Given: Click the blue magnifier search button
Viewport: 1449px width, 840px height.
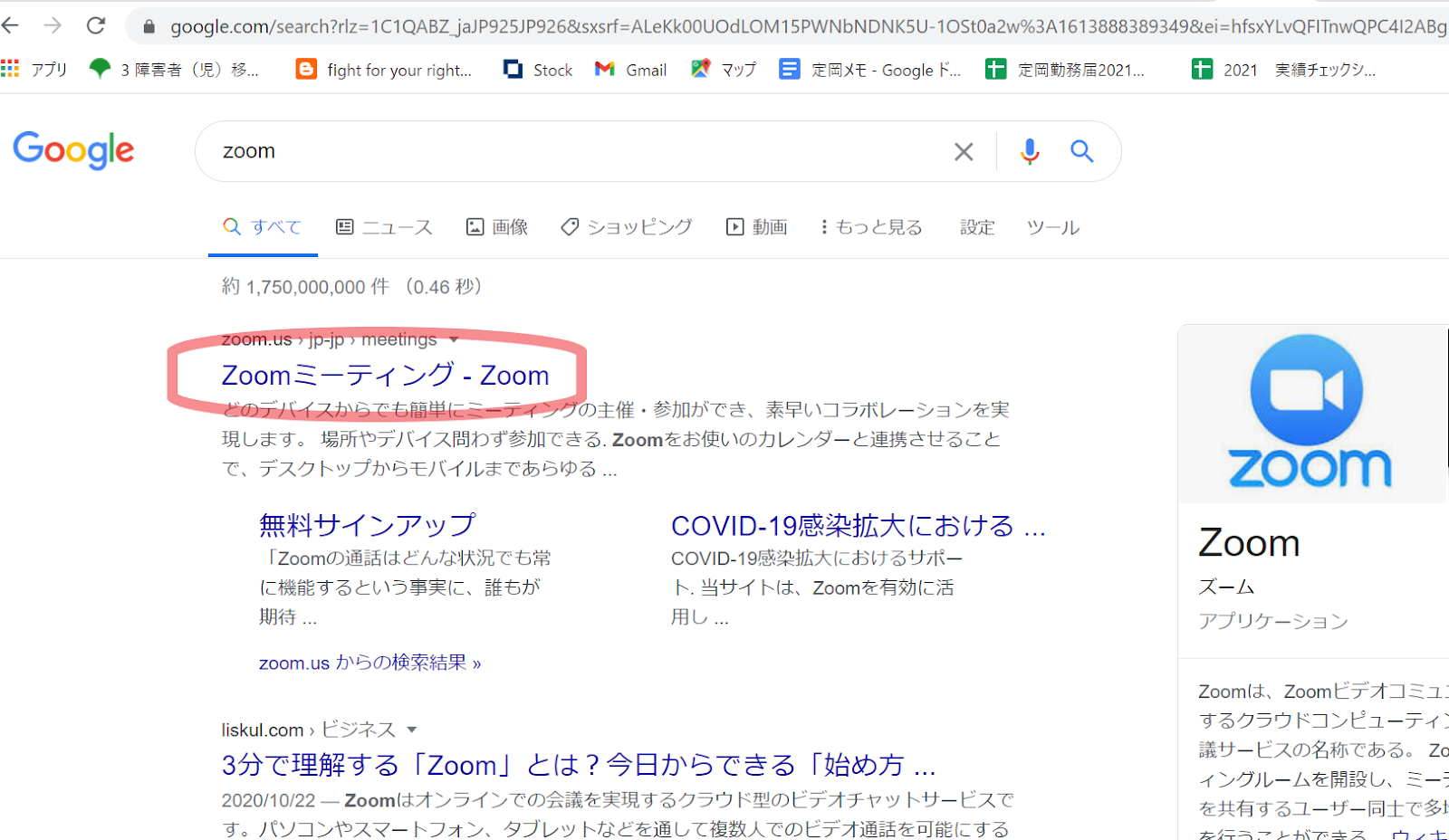Looking at the screenshot, I should (1082, 151).
